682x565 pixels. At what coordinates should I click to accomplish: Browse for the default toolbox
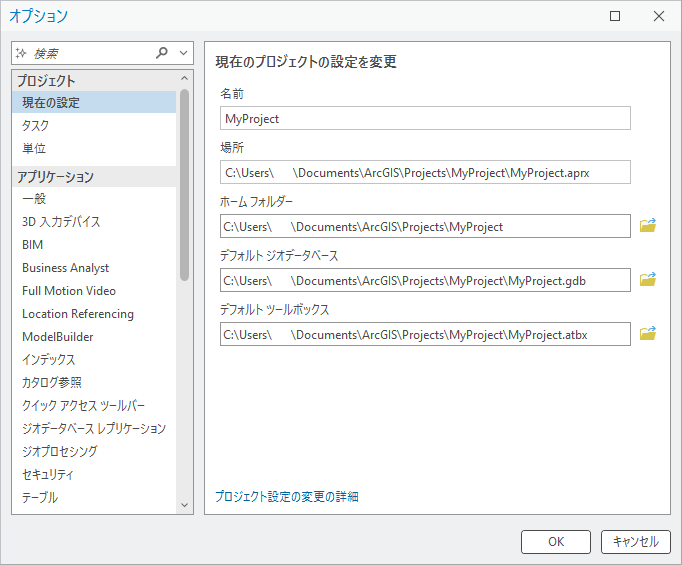coord(647,334)
